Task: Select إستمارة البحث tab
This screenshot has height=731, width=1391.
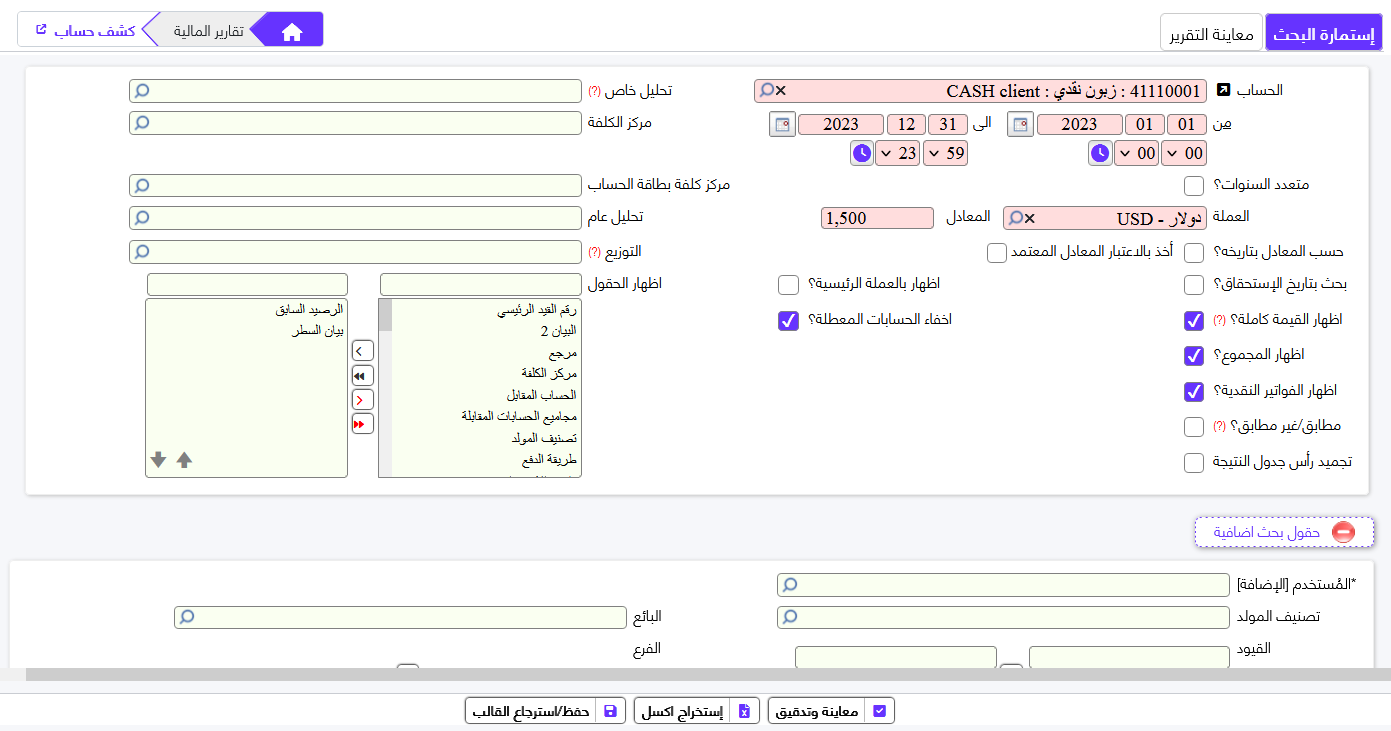Action: coord(1323,34)
